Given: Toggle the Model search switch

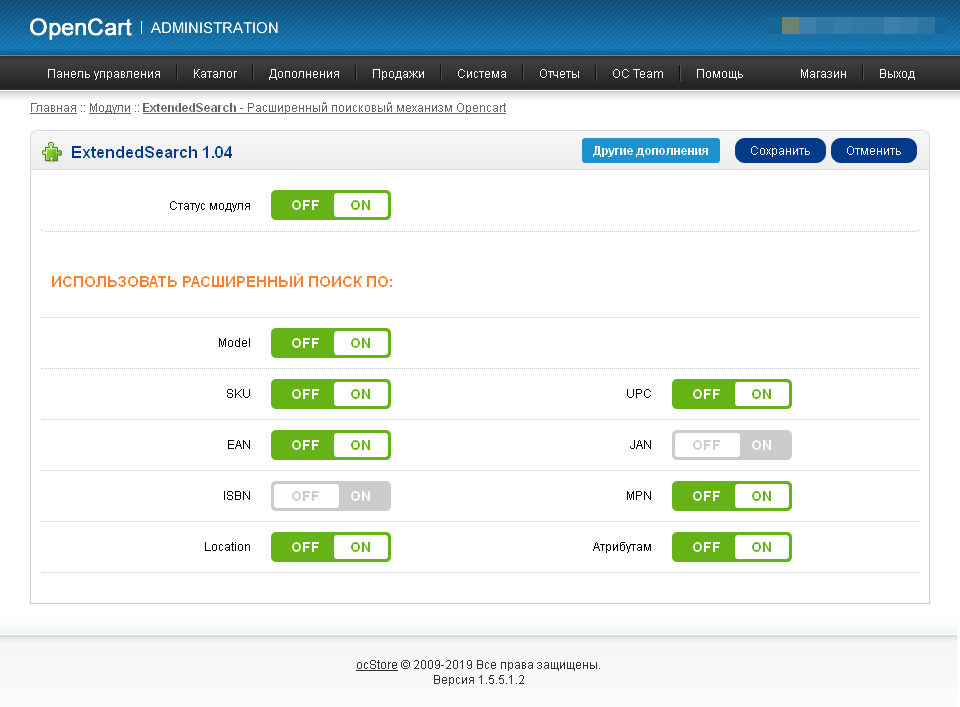Looking at the screenshot, I should (331, 343).
